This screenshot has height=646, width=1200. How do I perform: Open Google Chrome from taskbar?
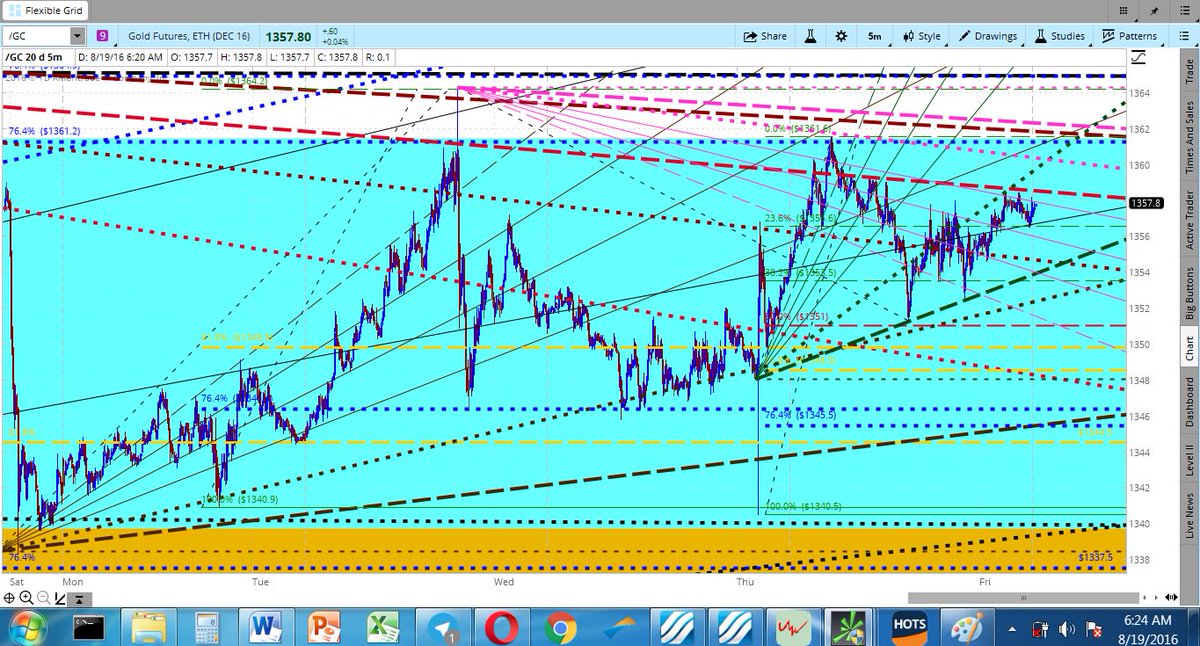[x=558, y=628]
